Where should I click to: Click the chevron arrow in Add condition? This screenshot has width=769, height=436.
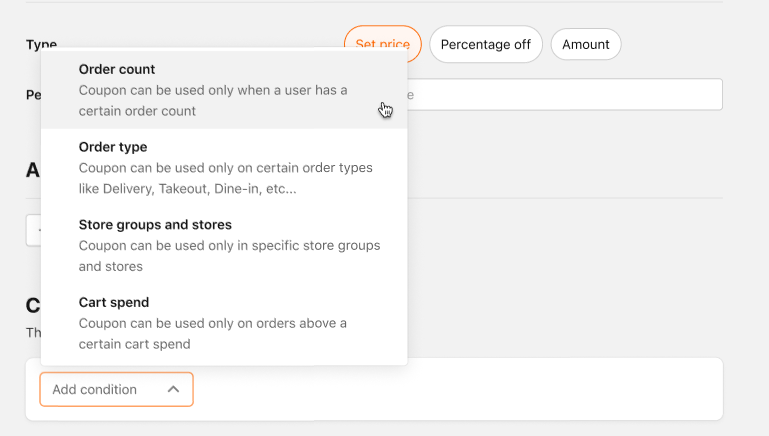(173, 390)
